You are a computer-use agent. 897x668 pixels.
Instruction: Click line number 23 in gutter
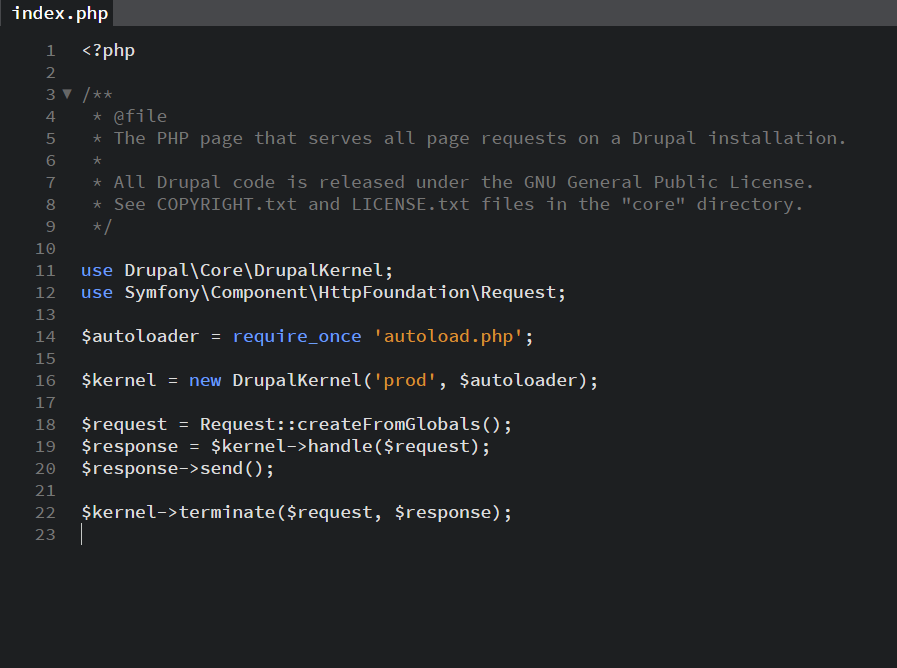click(46, 534)
